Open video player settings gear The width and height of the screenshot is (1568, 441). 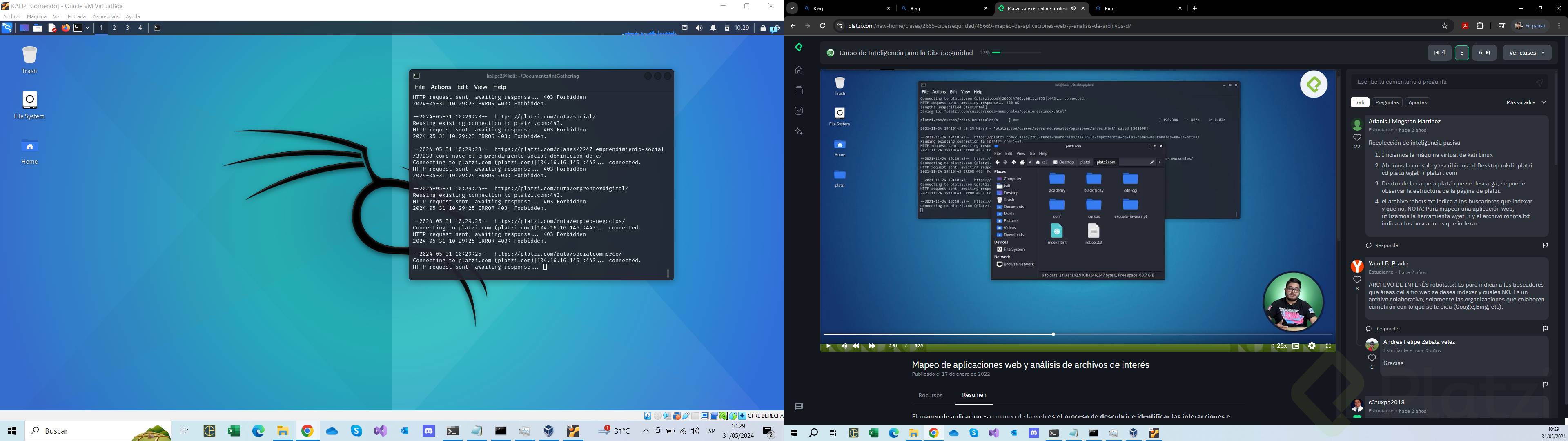click(x=1312, y=346)
